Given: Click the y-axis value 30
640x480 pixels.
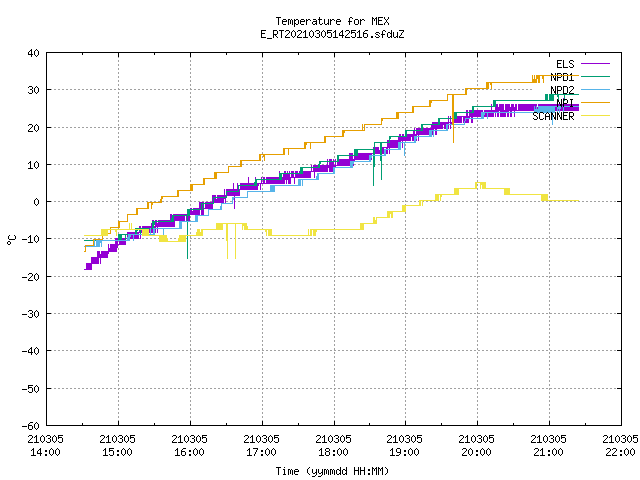Looking at the screenshot, I should tap(33, 90).
